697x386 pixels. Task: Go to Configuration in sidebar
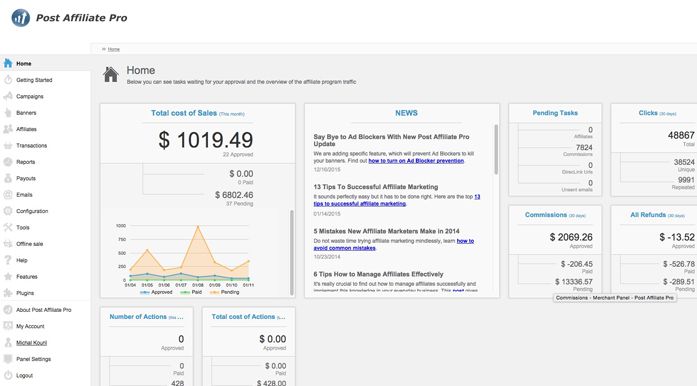32,211
